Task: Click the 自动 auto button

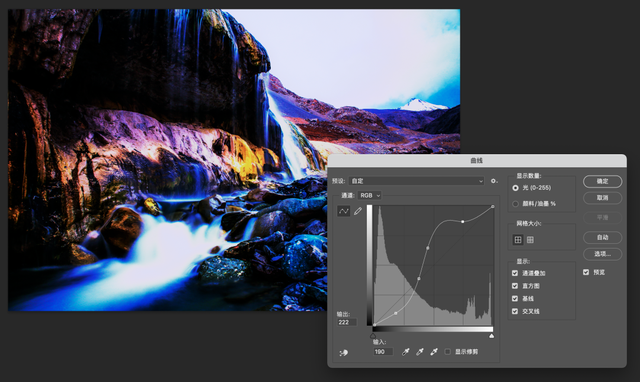Action: [x=602, y=237]
